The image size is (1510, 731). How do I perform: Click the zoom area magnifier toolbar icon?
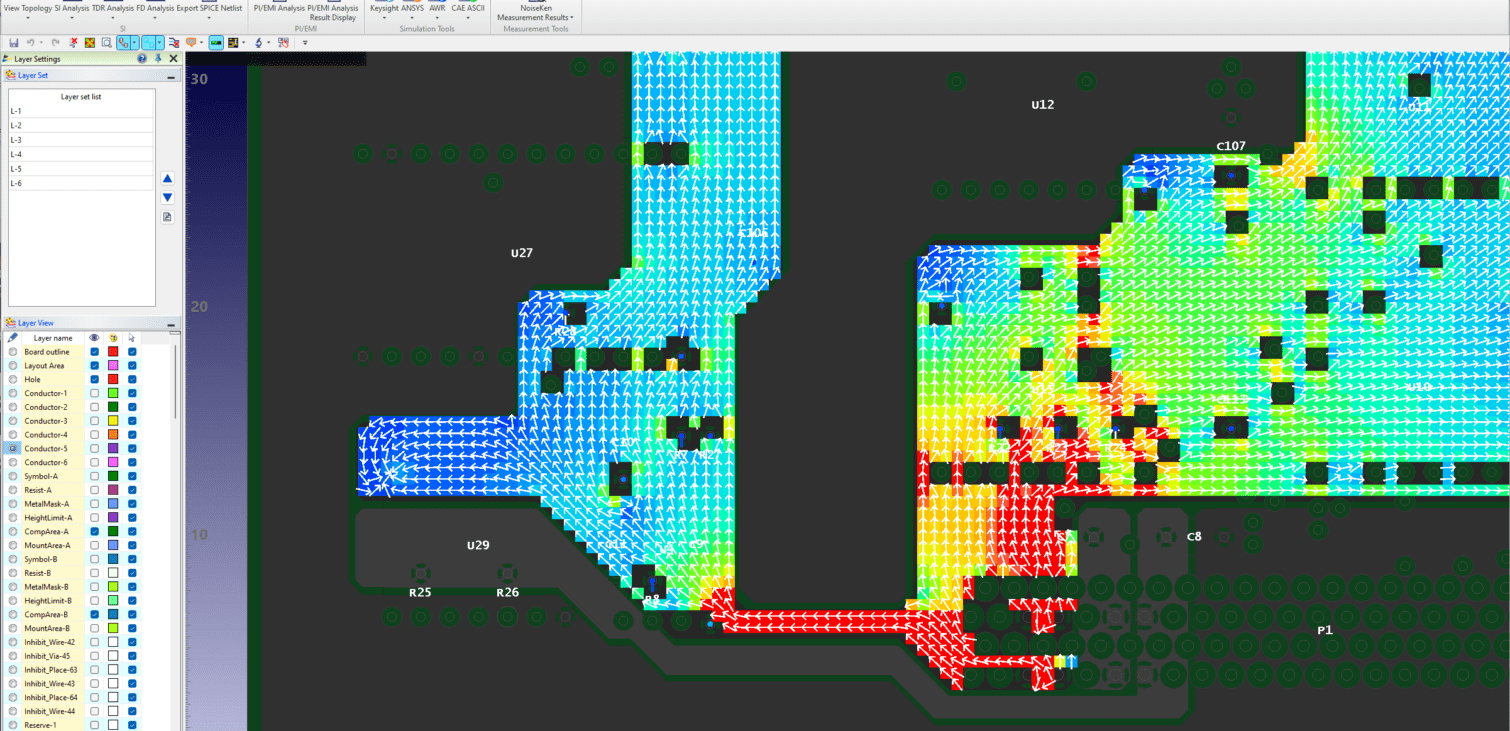coord(106,43)
